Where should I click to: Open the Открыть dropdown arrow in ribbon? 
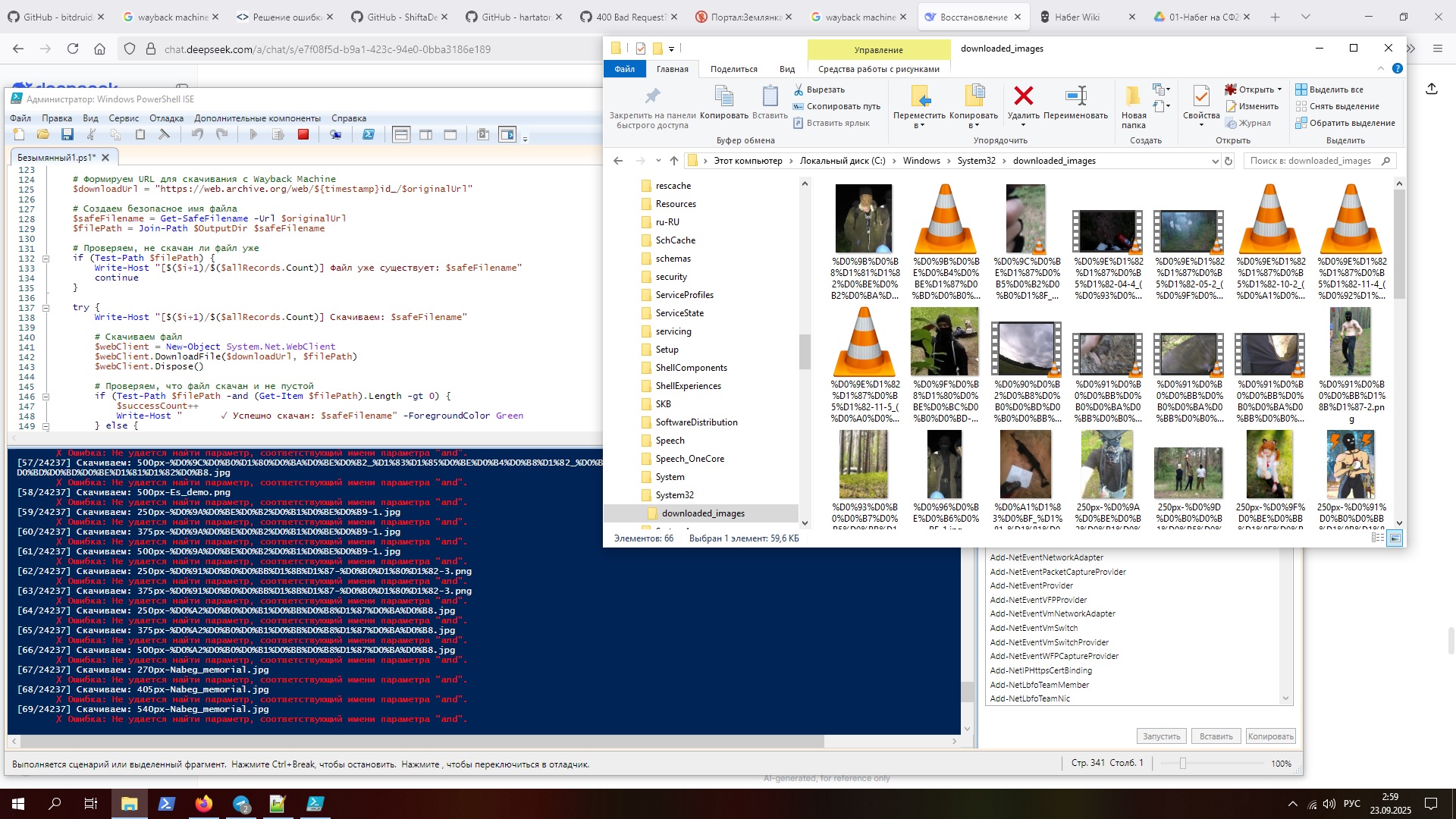click(1279, 89)
